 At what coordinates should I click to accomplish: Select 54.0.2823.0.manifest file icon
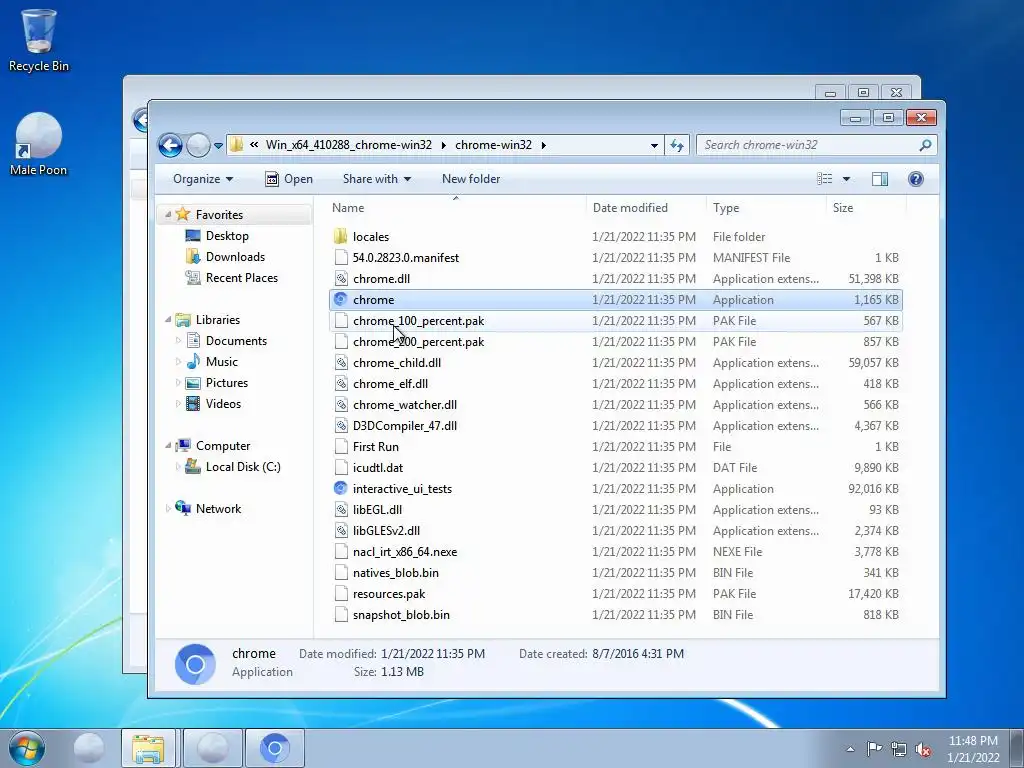[340, 257]
